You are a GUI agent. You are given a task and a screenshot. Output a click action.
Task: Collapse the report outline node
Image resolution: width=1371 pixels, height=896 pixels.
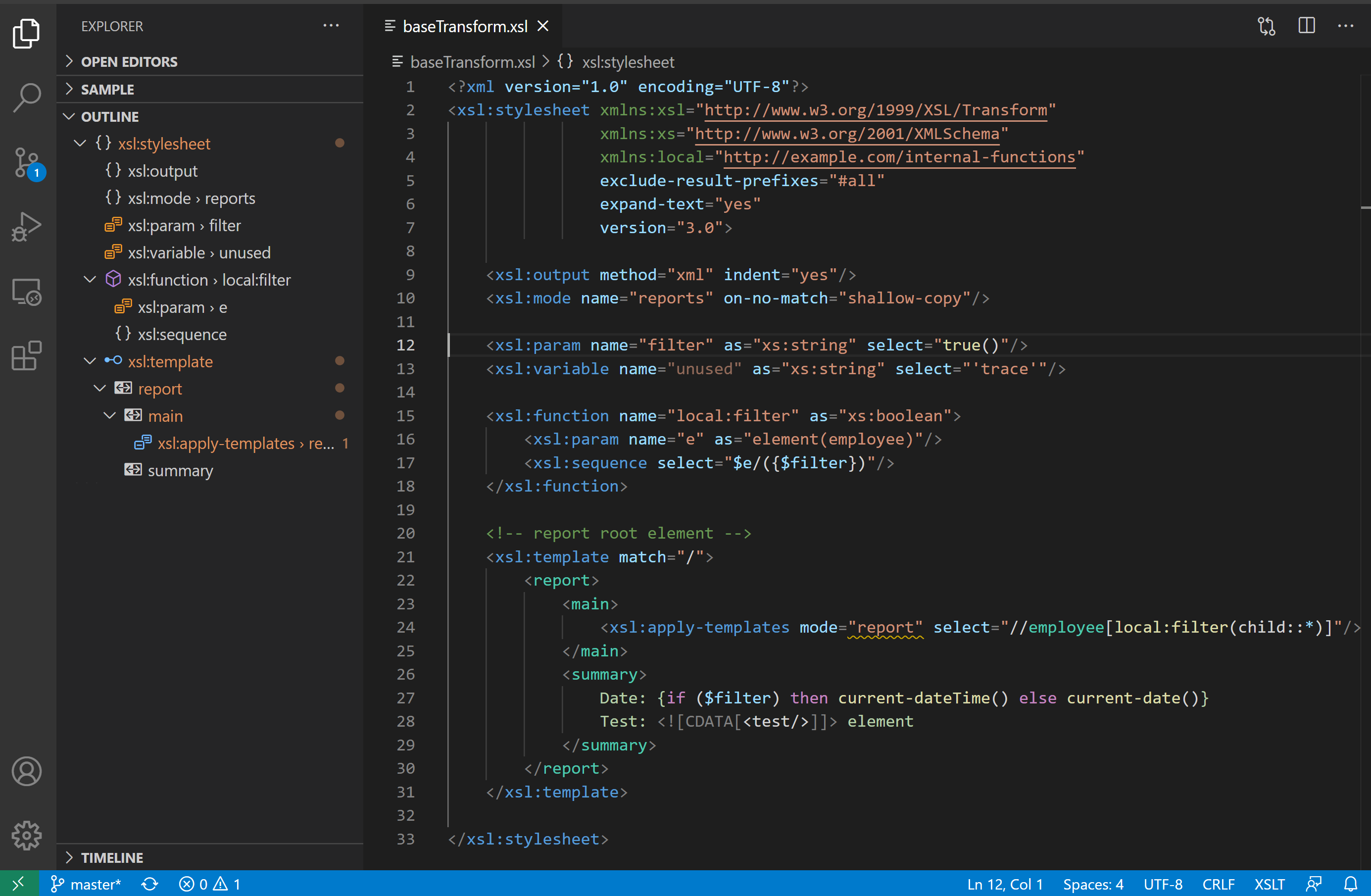click(x=99, y=389)
